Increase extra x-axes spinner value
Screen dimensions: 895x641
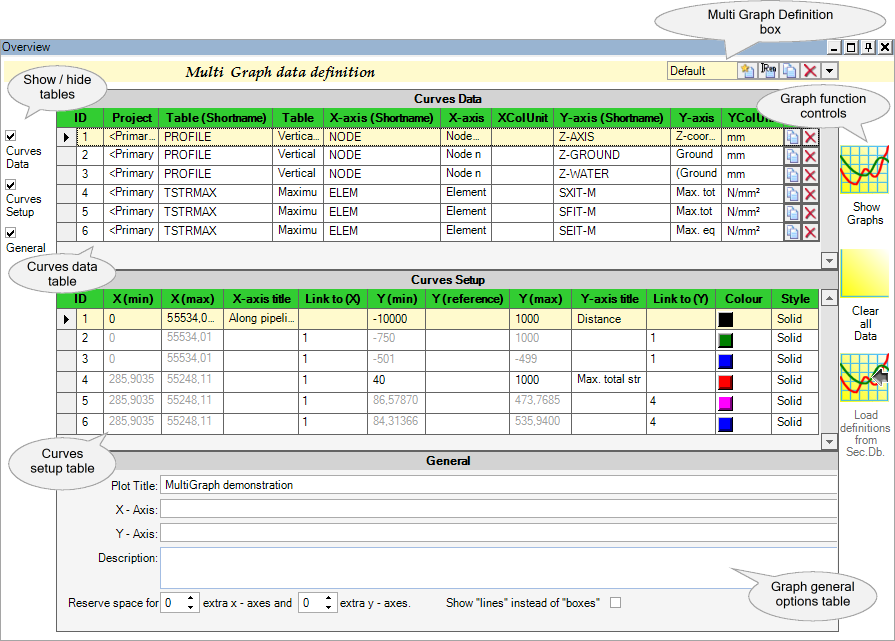[x=191, y=598]
